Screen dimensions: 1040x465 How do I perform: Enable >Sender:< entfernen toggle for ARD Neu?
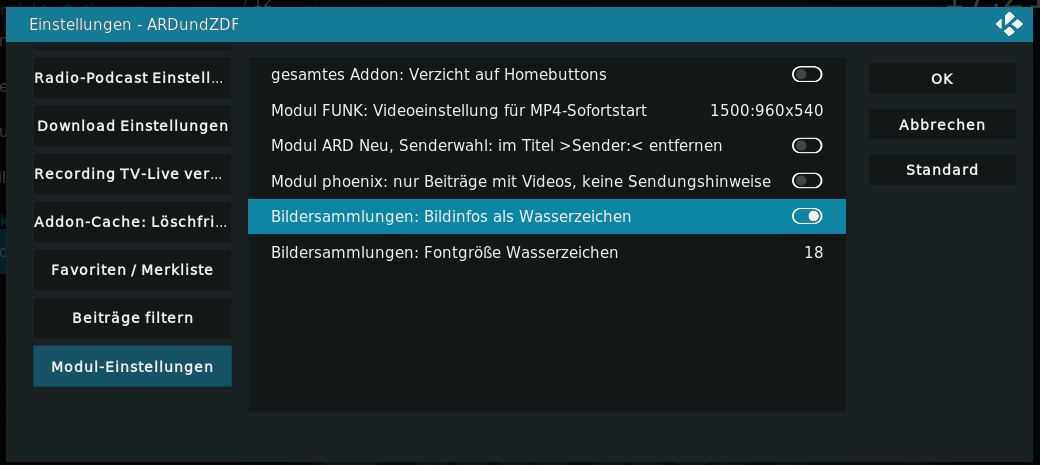point(807,145)
